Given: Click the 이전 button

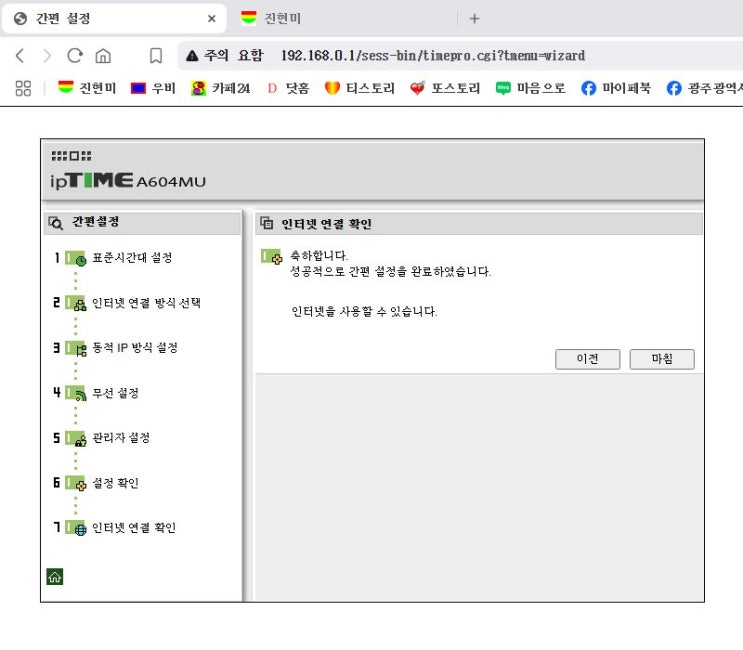Looking at the screenshot, I should (588, 359).
